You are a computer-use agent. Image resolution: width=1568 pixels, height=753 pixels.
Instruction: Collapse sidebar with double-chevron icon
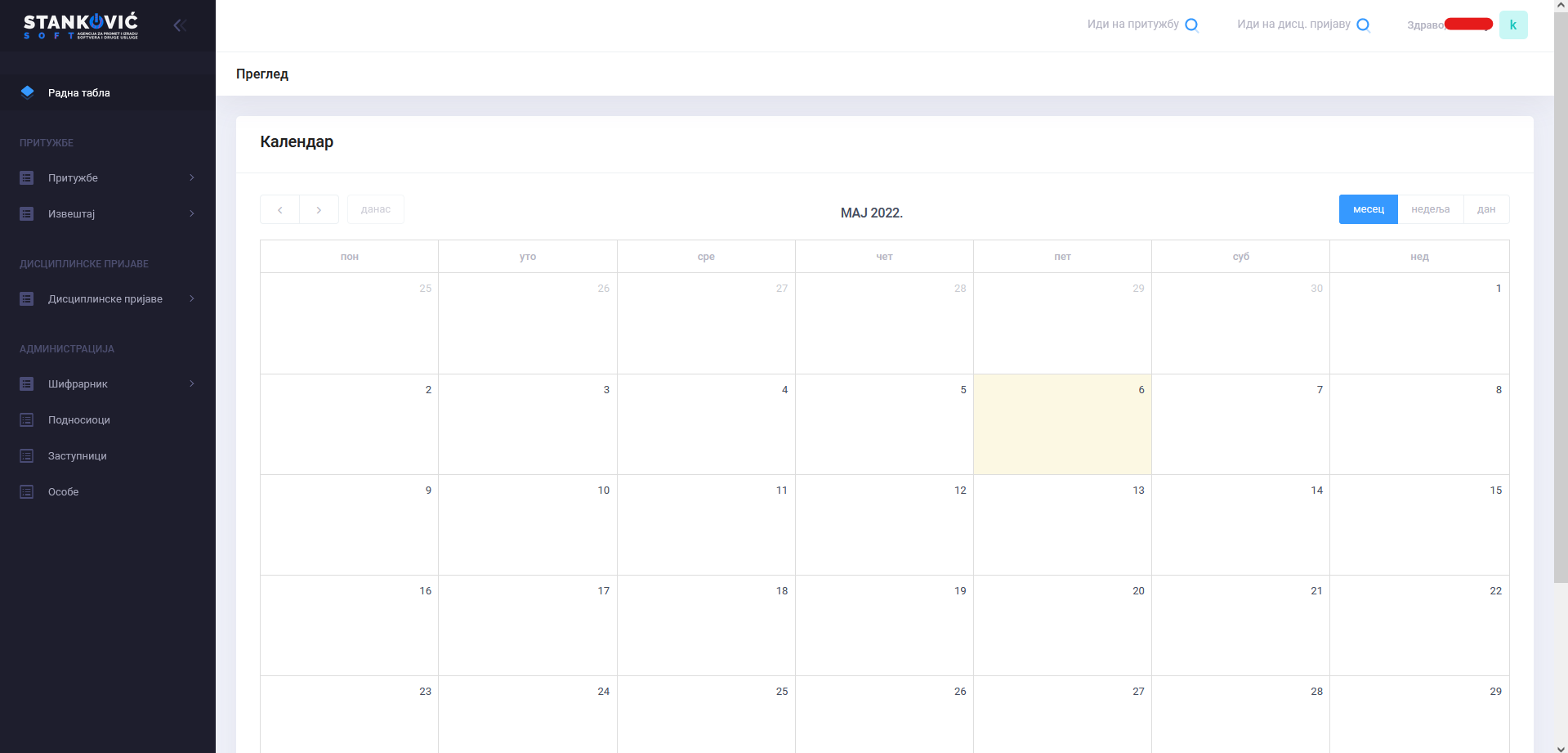coord(180,25)
